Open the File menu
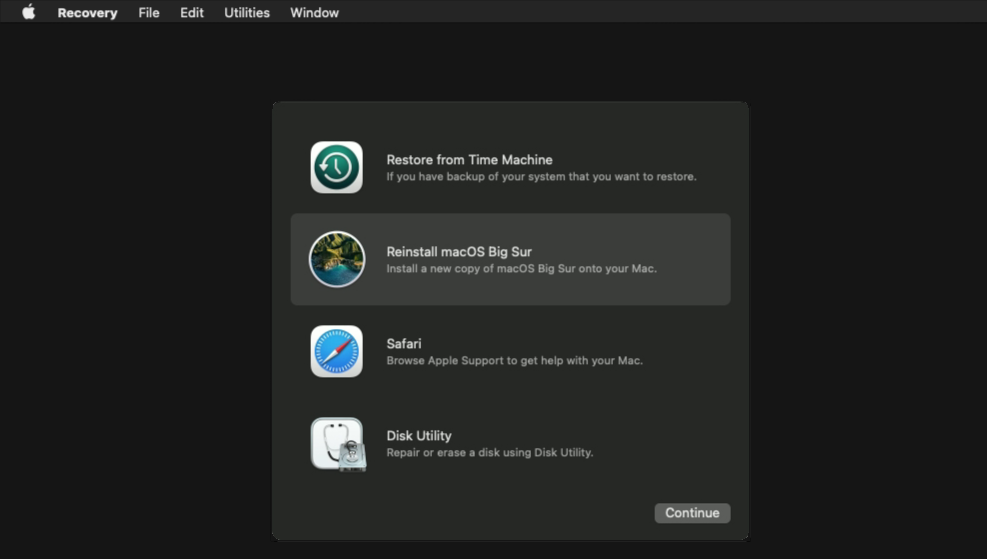This screenshot has width=987, height=559. click(149, 13)
